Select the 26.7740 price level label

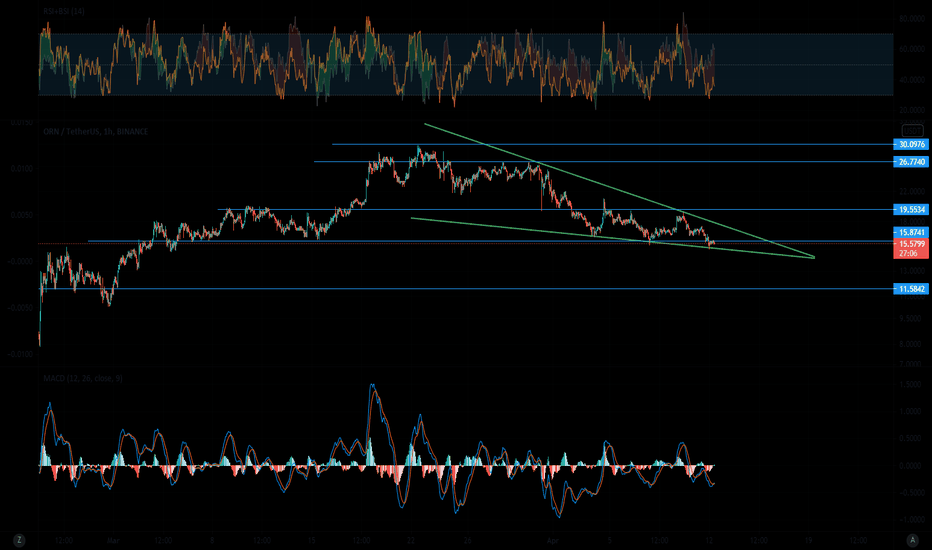pyautogui.click(x=911, y=162)
